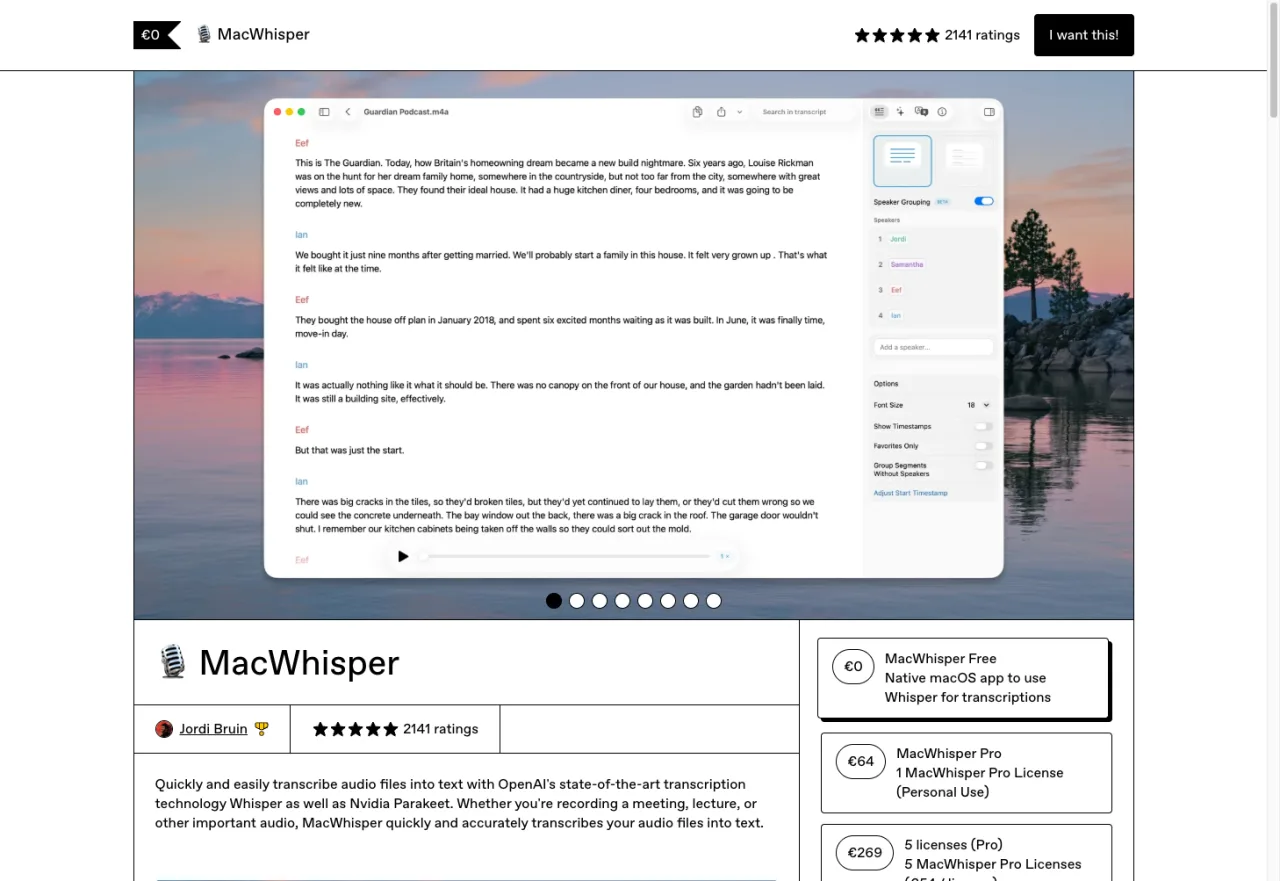
Task: Click the I want this! button
Action: click(x=1084, y=35)
